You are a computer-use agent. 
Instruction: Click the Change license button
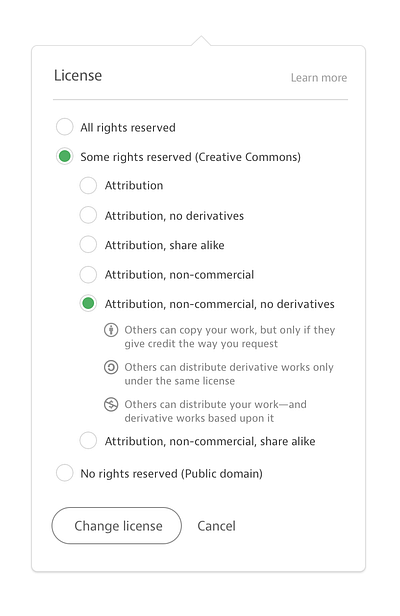tap(117, 526)
